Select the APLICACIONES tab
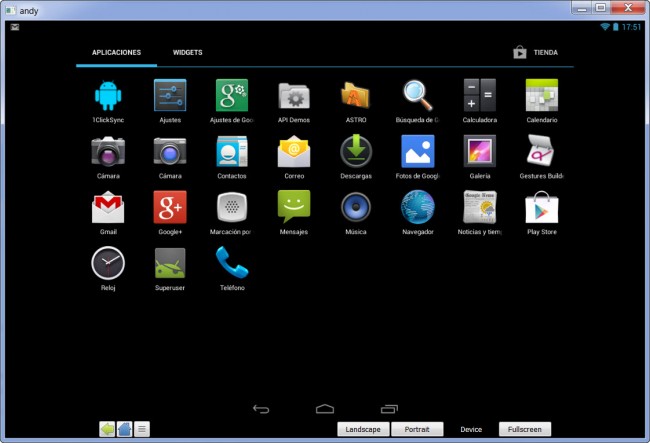The width and height of the screenshot is (650, 443). pos(116,53)
